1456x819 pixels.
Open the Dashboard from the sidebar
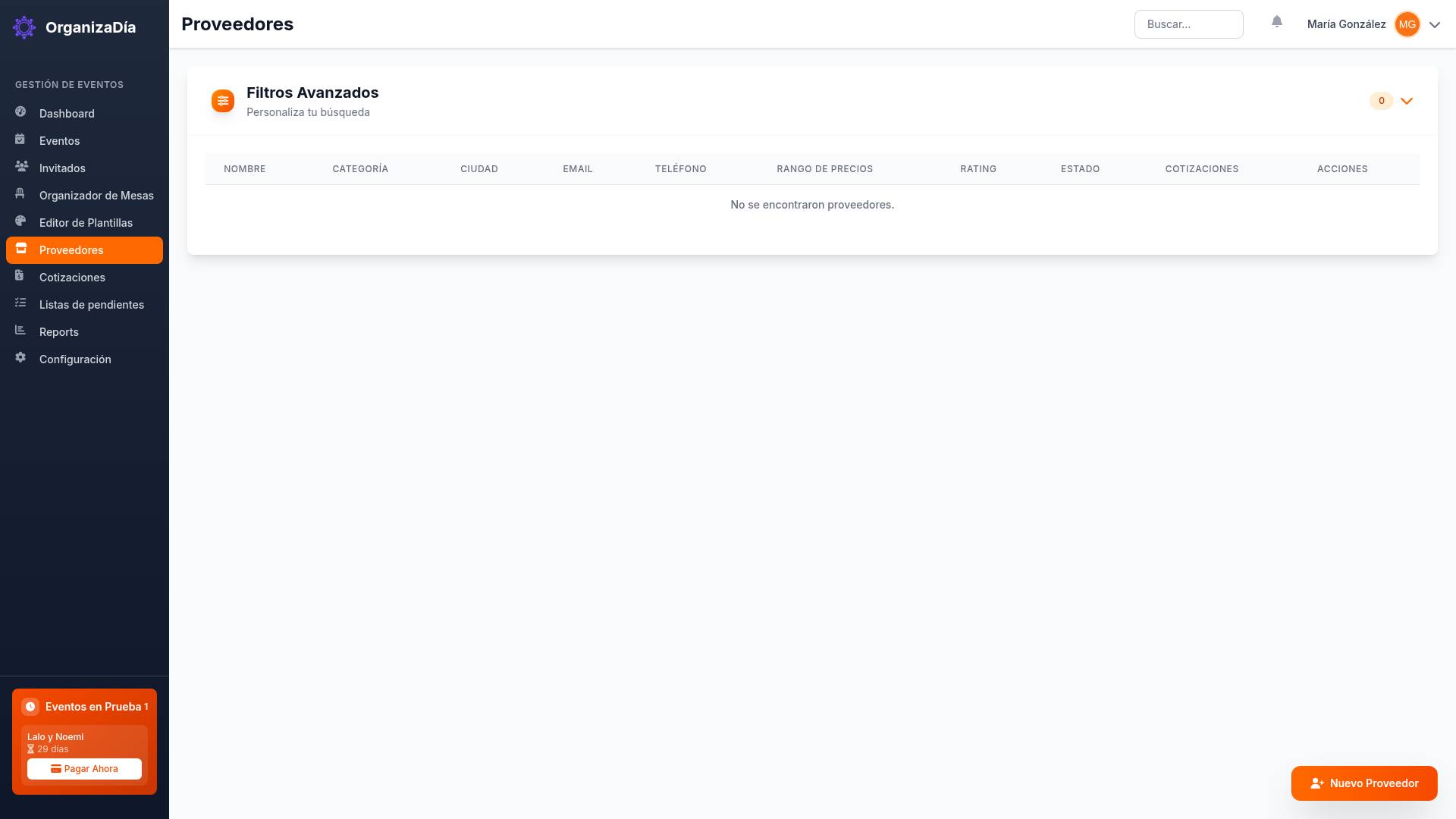click(x=67, y=113)
